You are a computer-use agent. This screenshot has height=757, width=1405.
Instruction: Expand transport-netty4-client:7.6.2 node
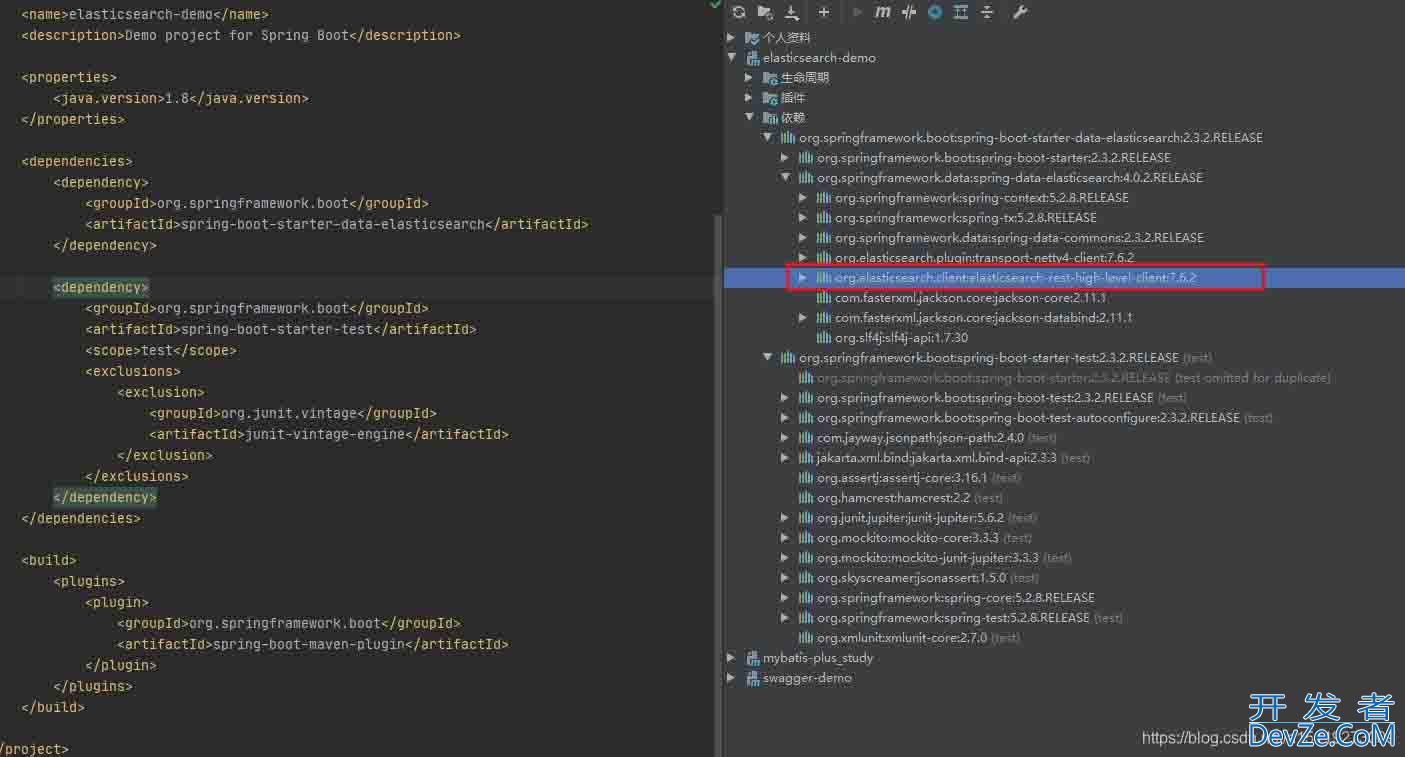(803, 257)
